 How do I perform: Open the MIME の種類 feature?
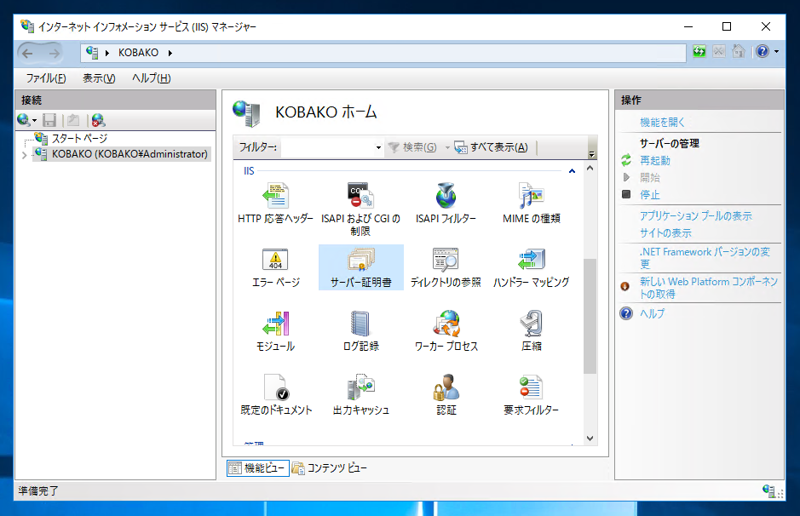point(531,203)
